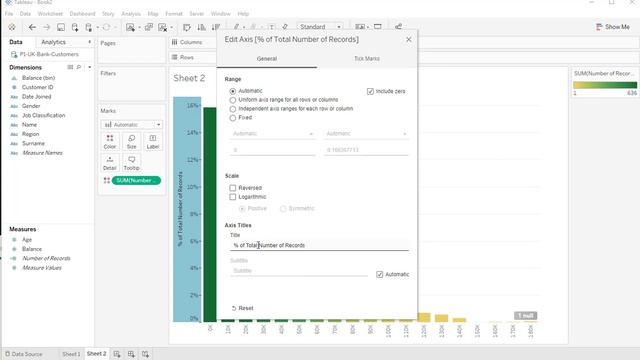
Task: Open the Data/Analytics pane options arrow
Action: coord(89,42)
